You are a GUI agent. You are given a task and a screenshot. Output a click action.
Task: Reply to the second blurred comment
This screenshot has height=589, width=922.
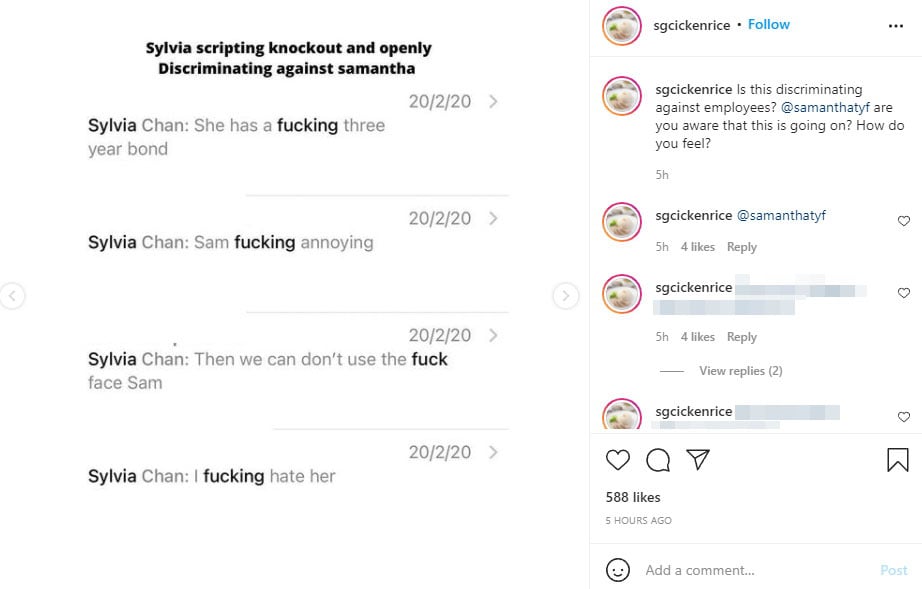[x=741, y=337]
